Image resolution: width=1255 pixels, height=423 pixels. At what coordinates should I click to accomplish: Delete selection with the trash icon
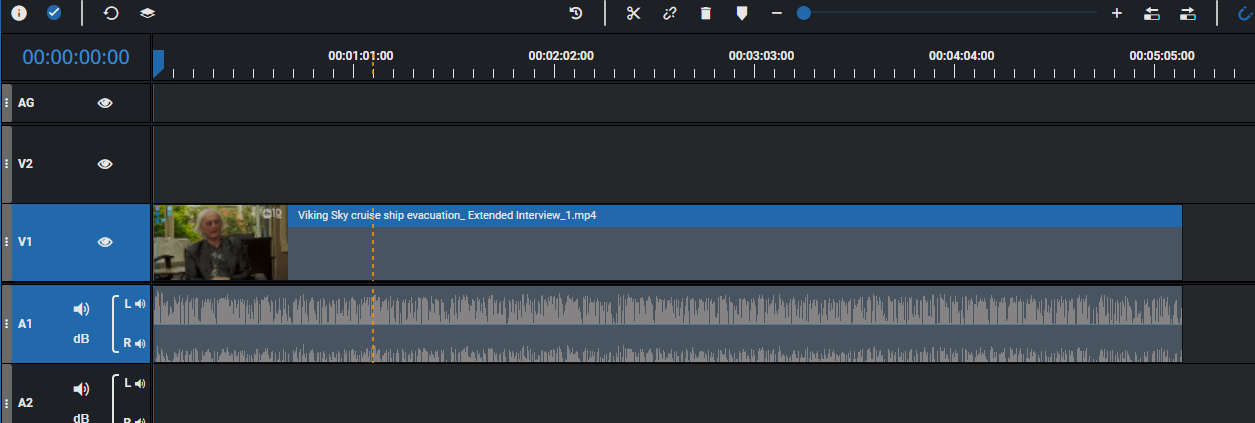click(x=706, y=13)
